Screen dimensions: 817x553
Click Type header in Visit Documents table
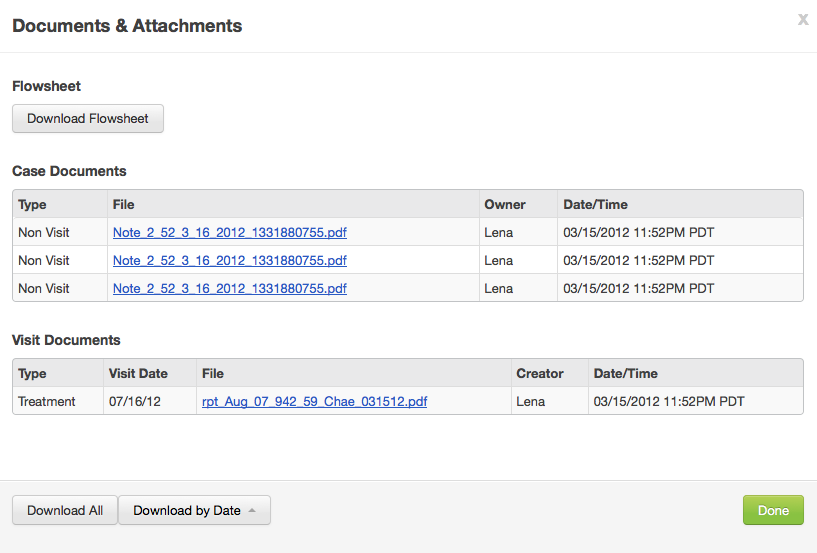32,373
